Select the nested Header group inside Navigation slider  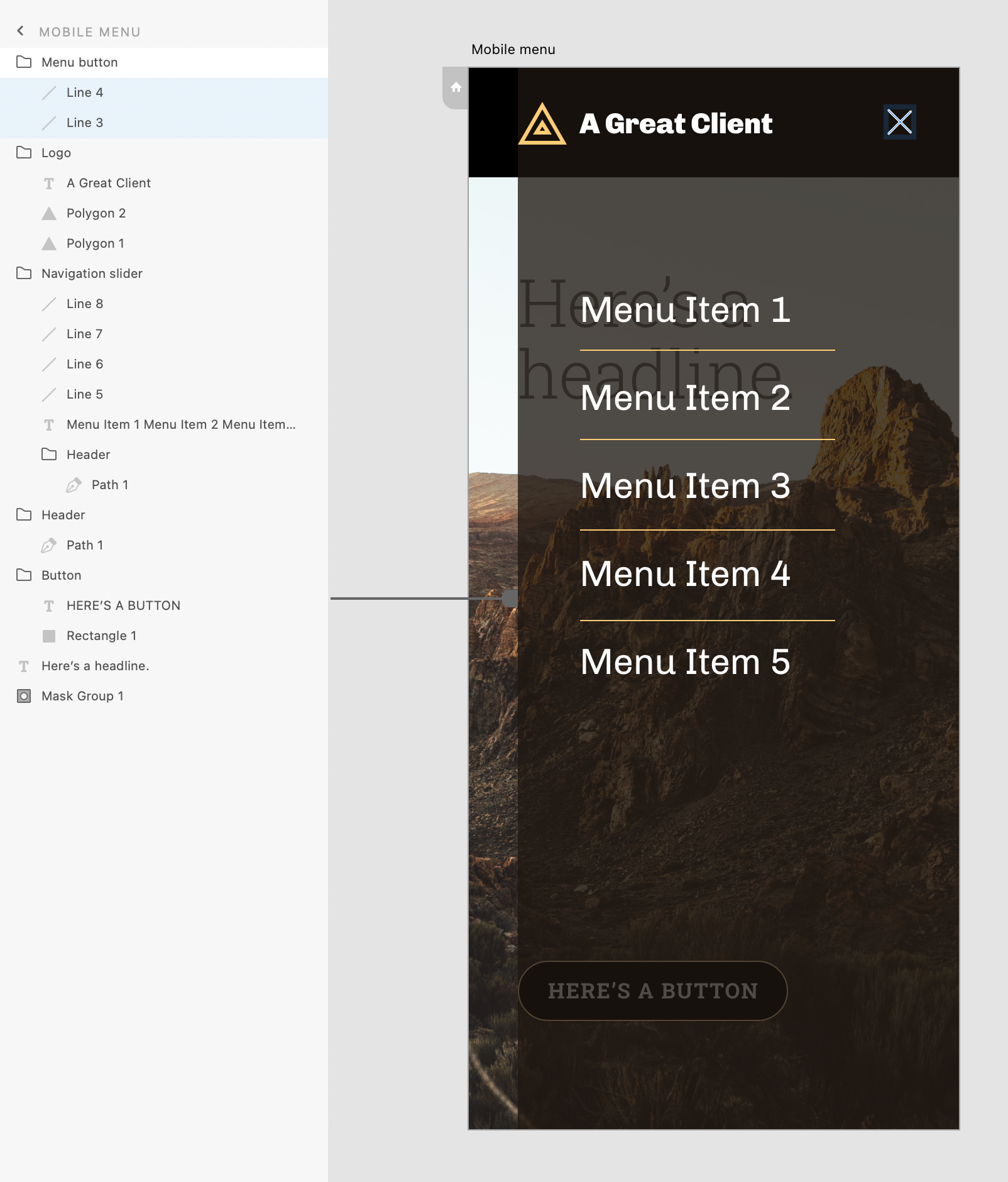tap(164, 455)
